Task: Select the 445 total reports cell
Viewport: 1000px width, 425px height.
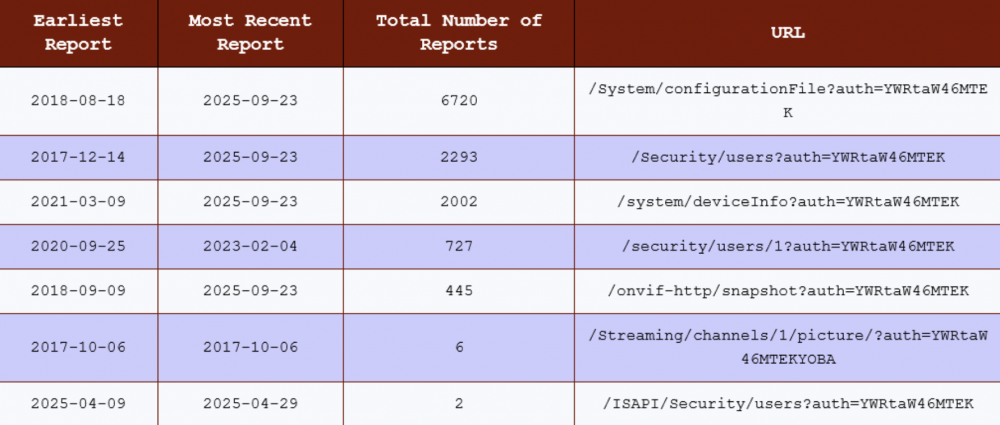Action: click(x=459, y=291)
